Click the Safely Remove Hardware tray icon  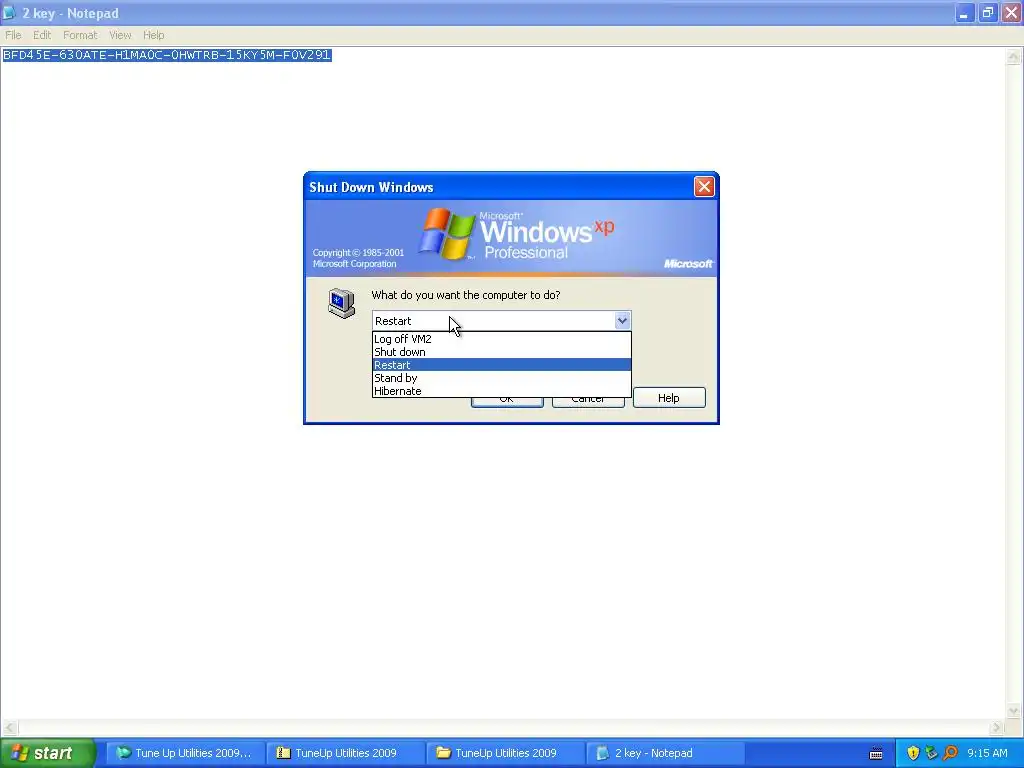click(x=931, y=753)
